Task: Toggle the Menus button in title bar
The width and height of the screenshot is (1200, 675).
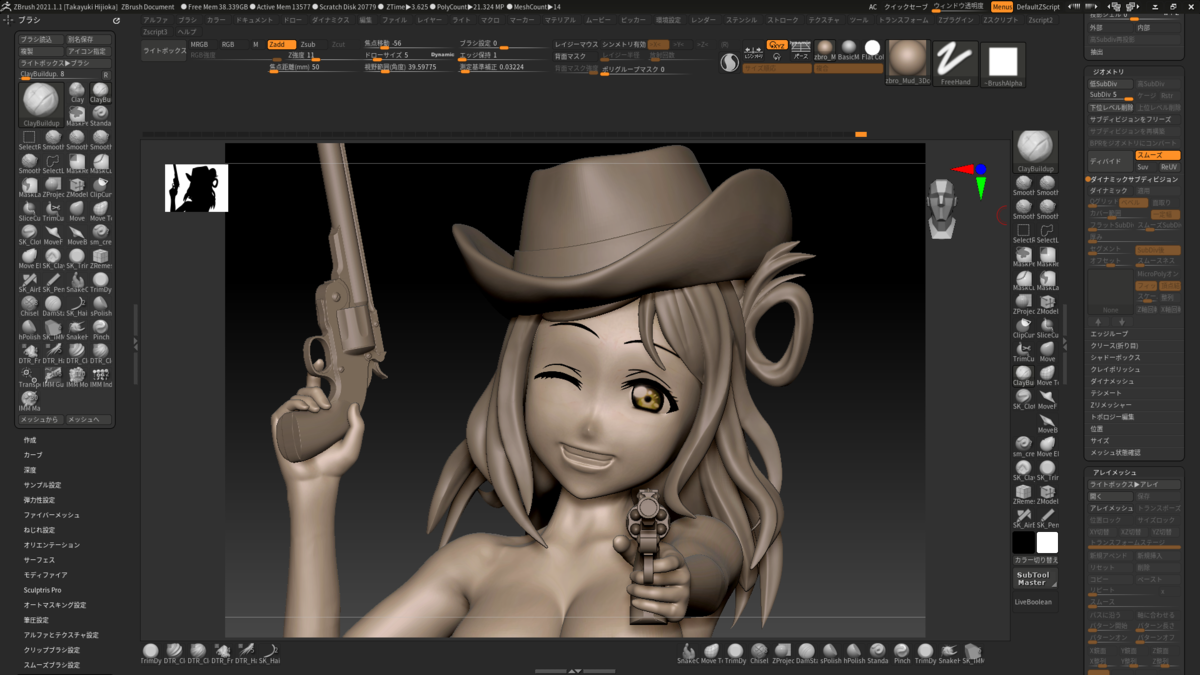Action: point(1002,6)
